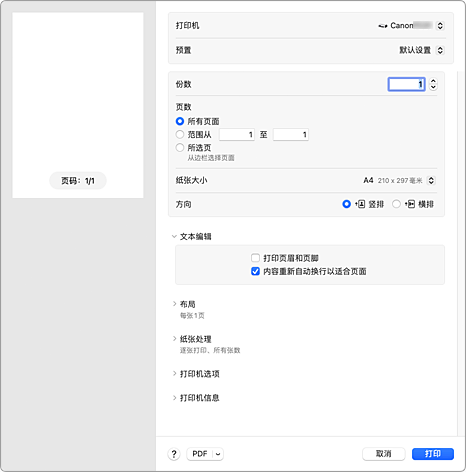
Task: Click the range start page field
Action: pos(237,135)
